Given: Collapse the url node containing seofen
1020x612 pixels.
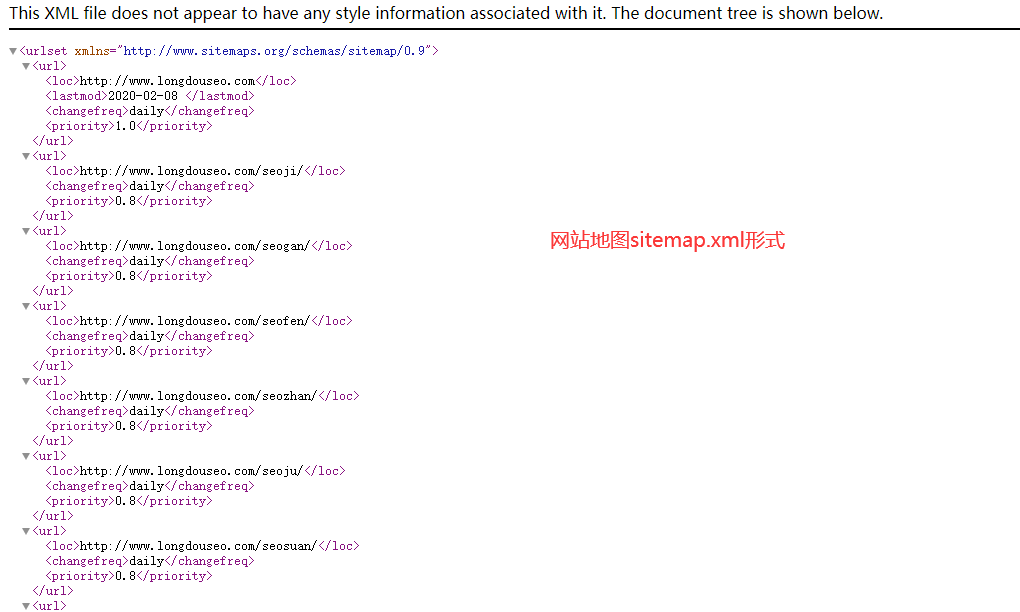Looking at the screenshot, I should (26, 306).
